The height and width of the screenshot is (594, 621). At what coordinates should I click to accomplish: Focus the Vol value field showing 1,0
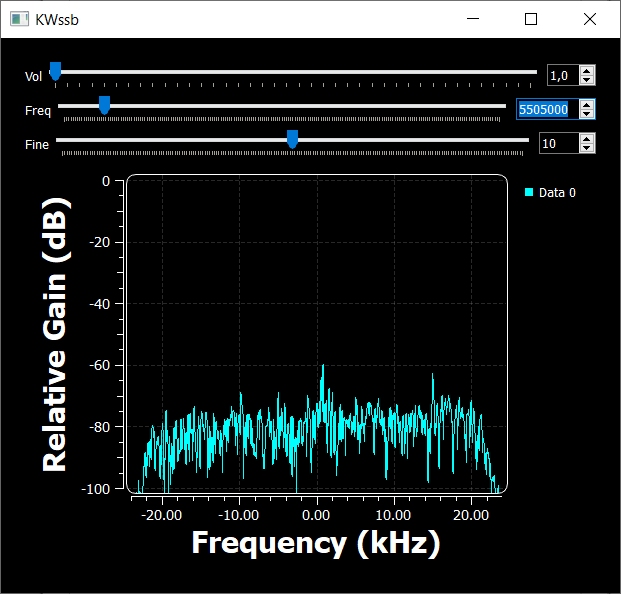pos(562,76)
